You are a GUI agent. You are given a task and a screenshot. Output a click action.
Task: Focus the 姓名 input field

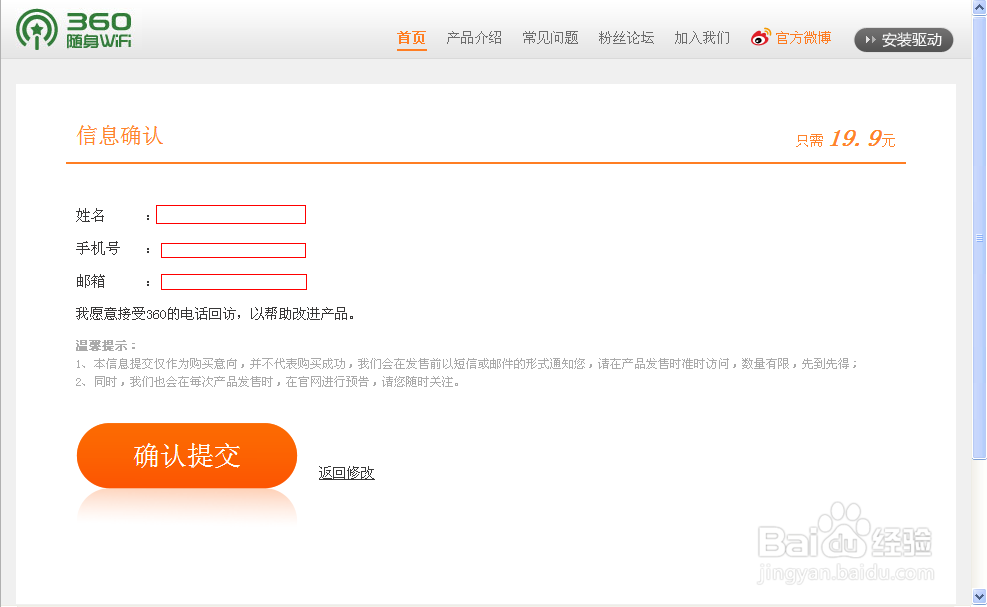231,214
